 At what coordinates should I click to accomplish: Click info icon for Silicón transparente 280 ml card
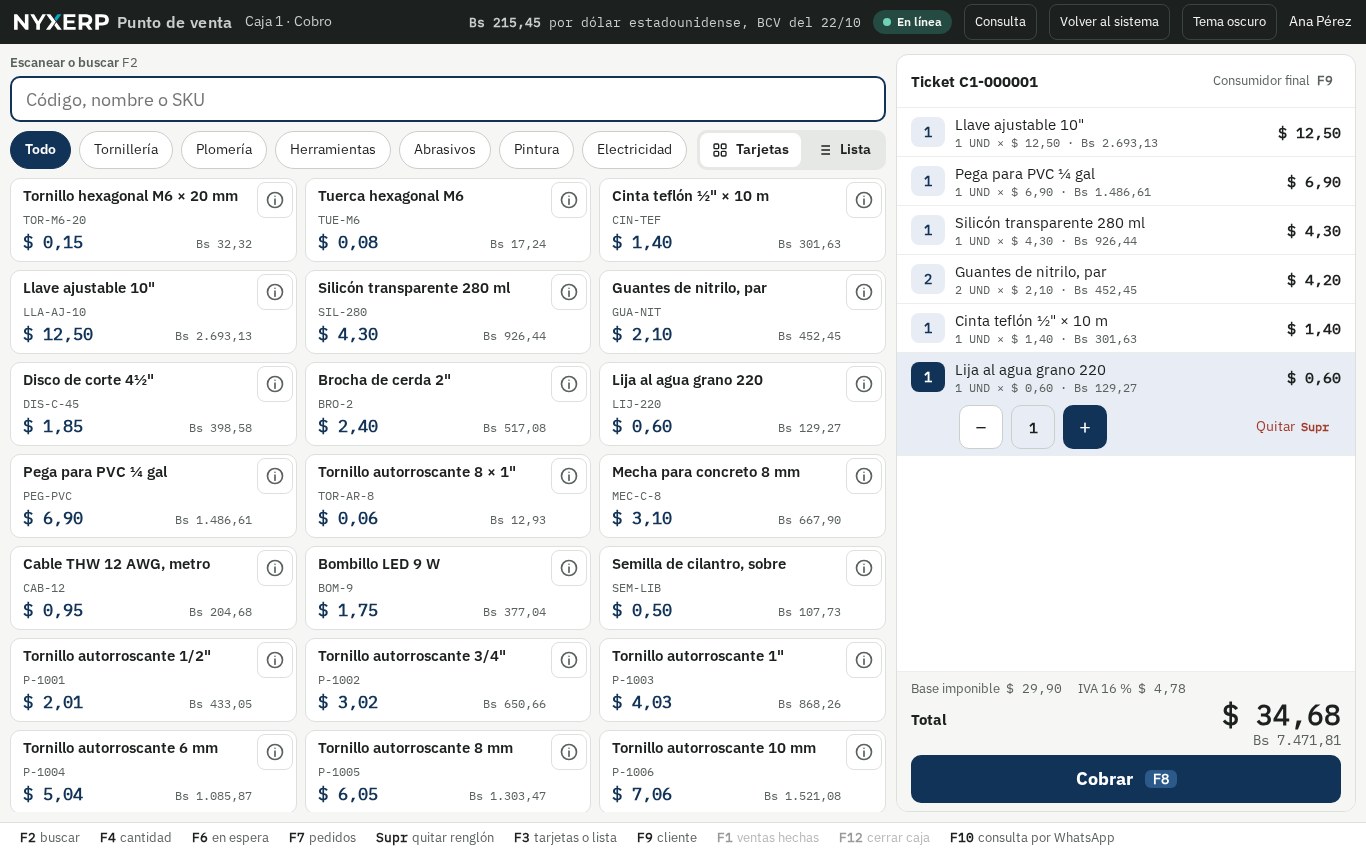coord(569,292)
